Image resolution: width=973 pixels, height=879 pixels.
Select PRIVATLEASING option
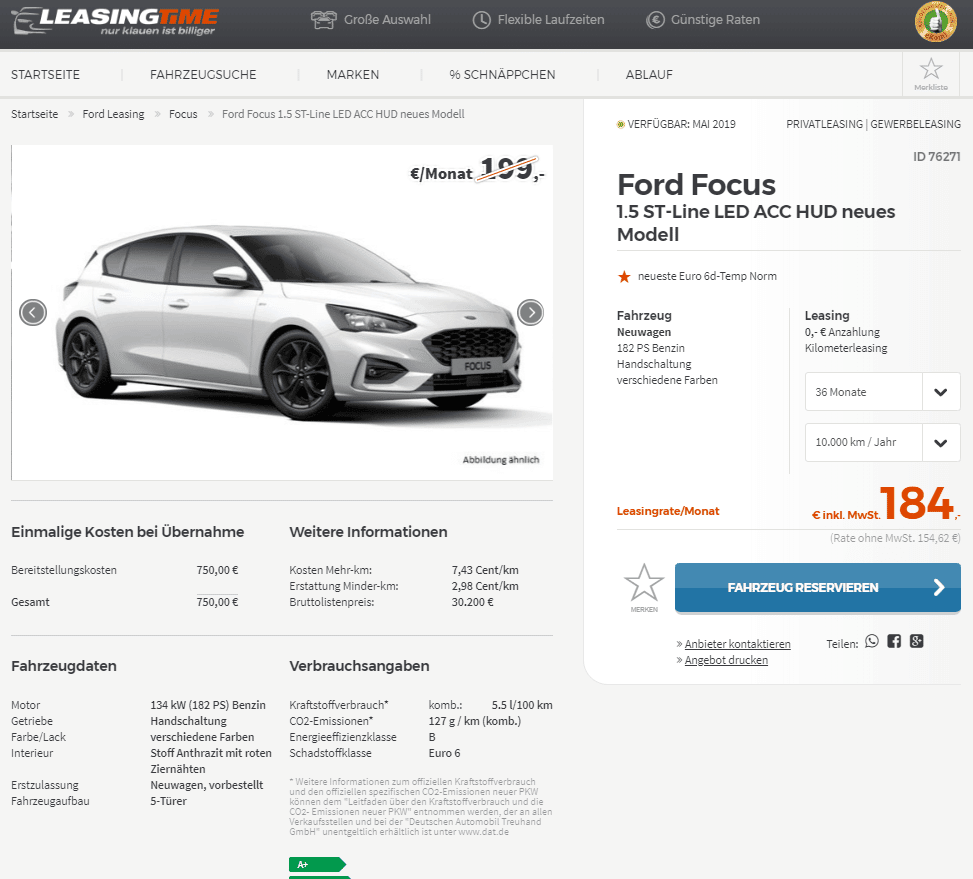pos(824,124)
